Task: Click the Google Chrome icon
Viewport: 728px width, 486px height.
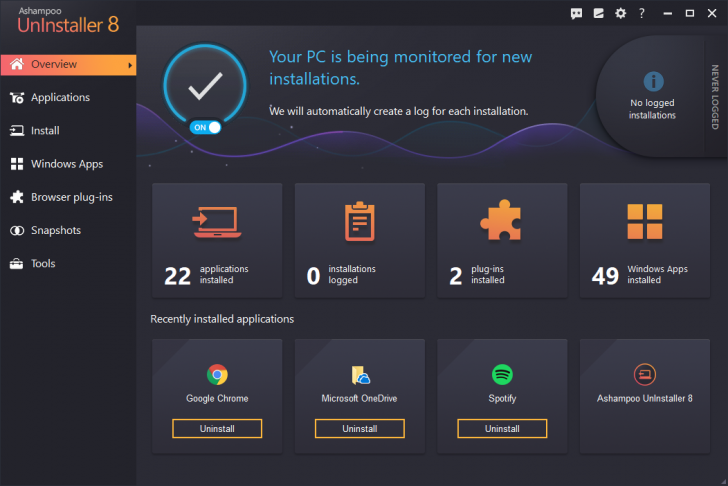Action: (x=217, y=375)
